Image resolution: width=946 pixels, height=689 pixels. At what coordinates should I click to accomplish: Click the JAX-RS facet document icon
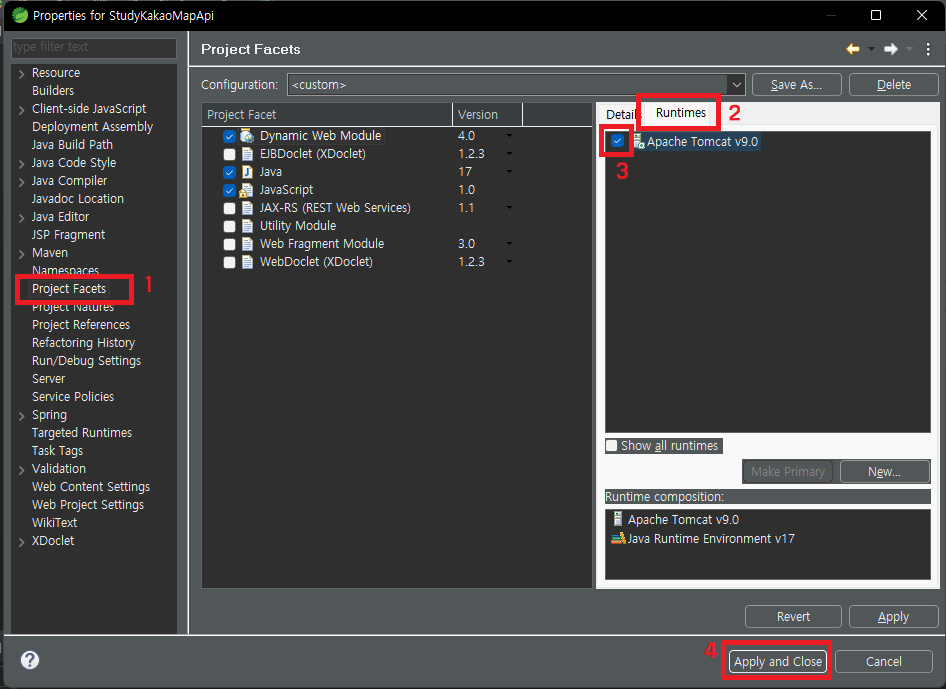pos(247,208)
